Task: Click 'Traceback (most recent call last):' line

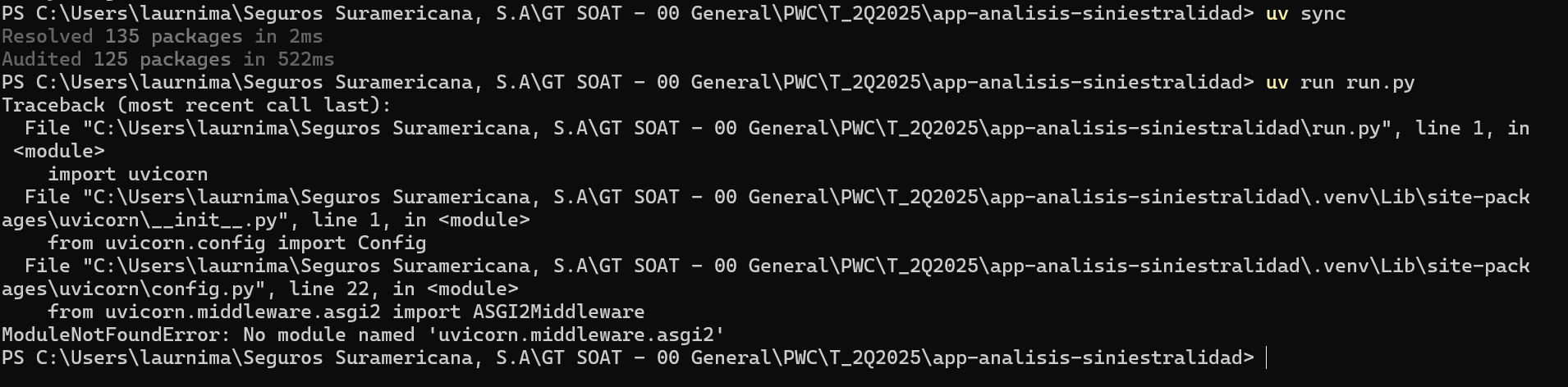Action: (x=197, y=105)
